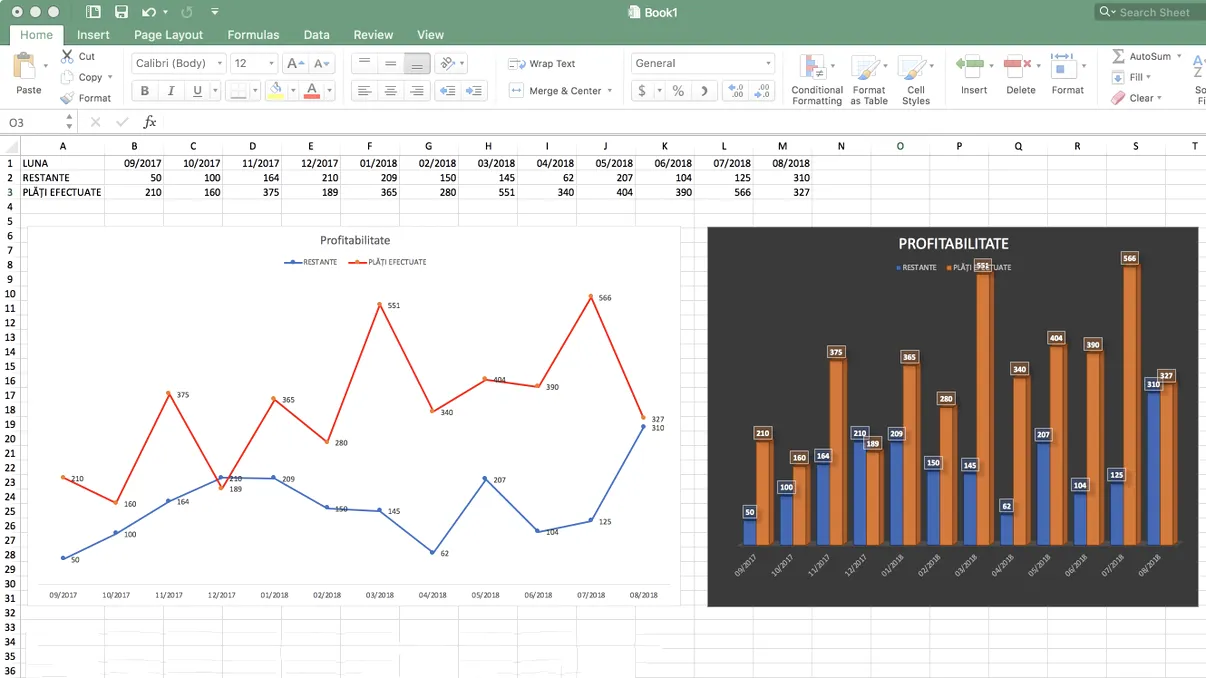Toggle bold formatting
The height and width of the screenshot is (678, 1206).
tap(145, 91)
